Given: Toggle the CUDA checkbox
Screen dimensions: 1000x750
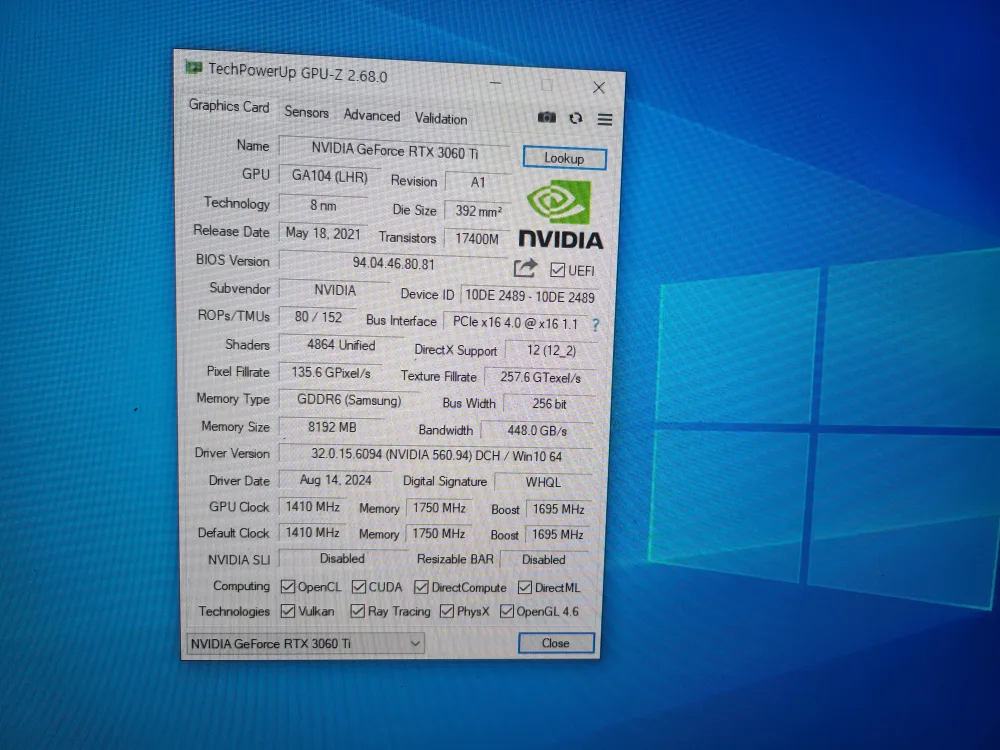Looking at the screenshot, I should pos(359,587).
